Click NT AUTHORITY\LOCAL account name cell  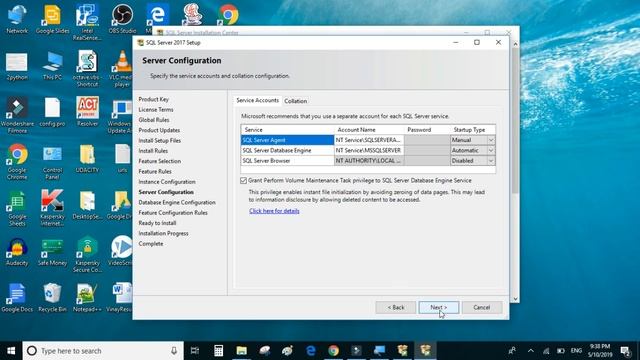[x=369, y=161]
